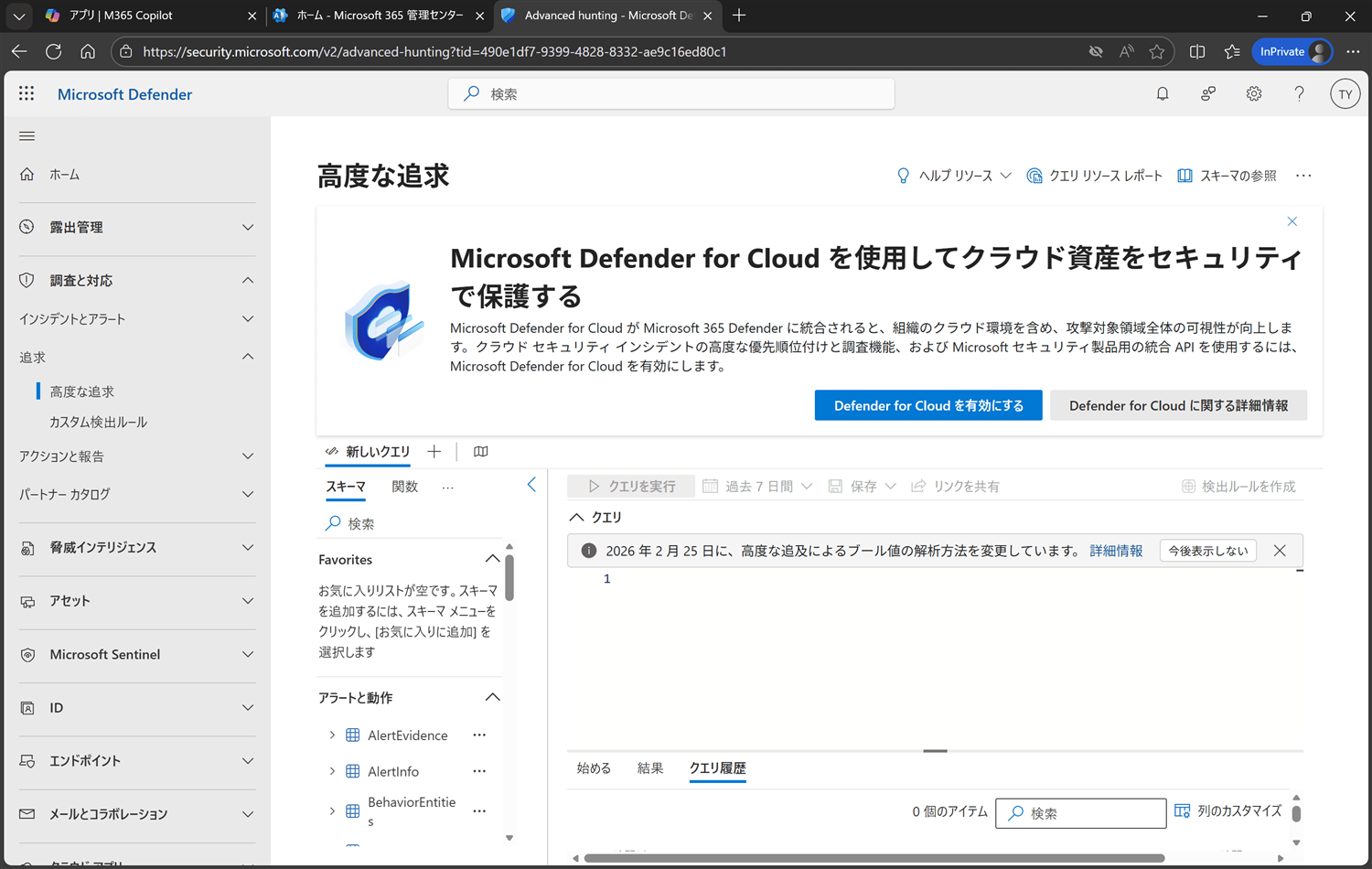Image resolution: width=1372 pixels, height=869 pixels.
Task: Expand インシデントとアラート section
Action: 137,318
